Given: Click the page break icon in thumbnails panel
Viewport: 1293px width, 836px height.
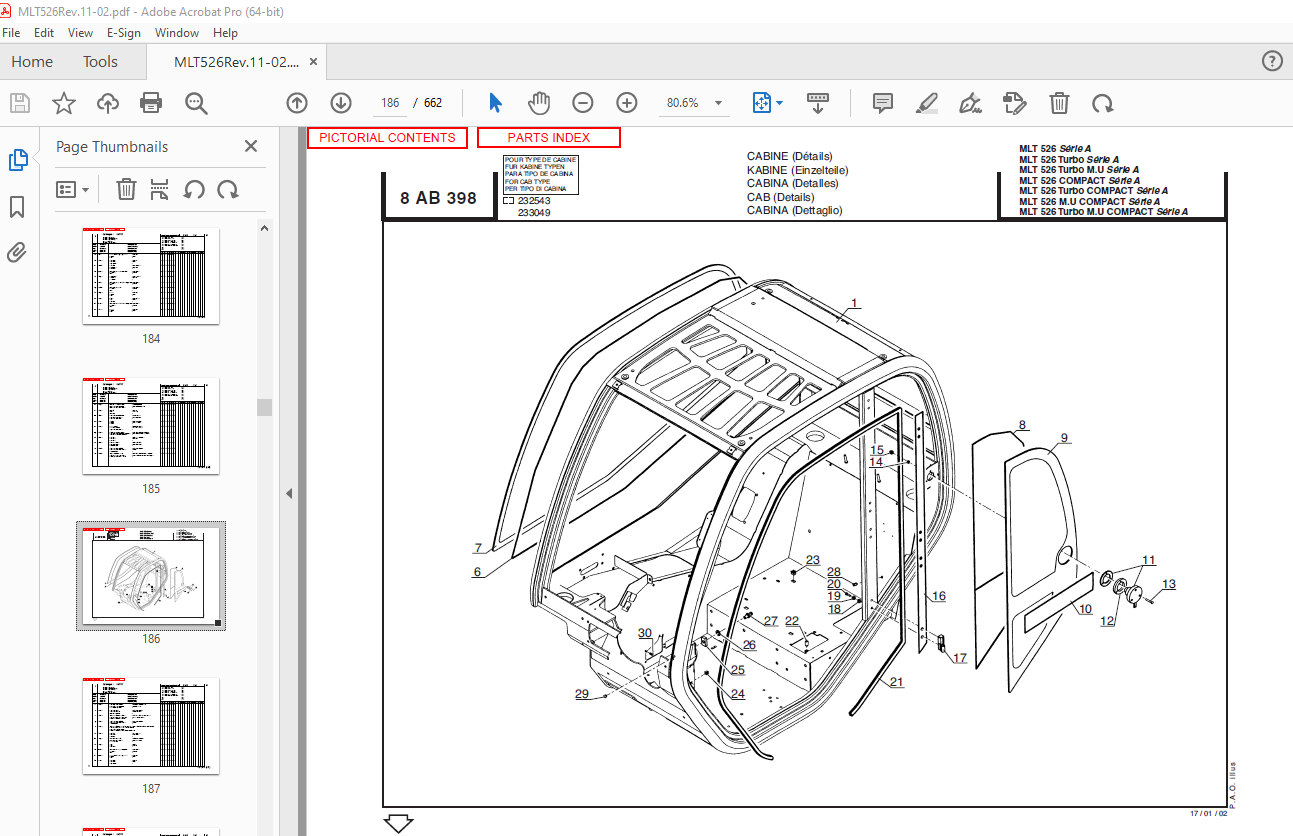Looking at the screenshot, I should coord(159,189).
